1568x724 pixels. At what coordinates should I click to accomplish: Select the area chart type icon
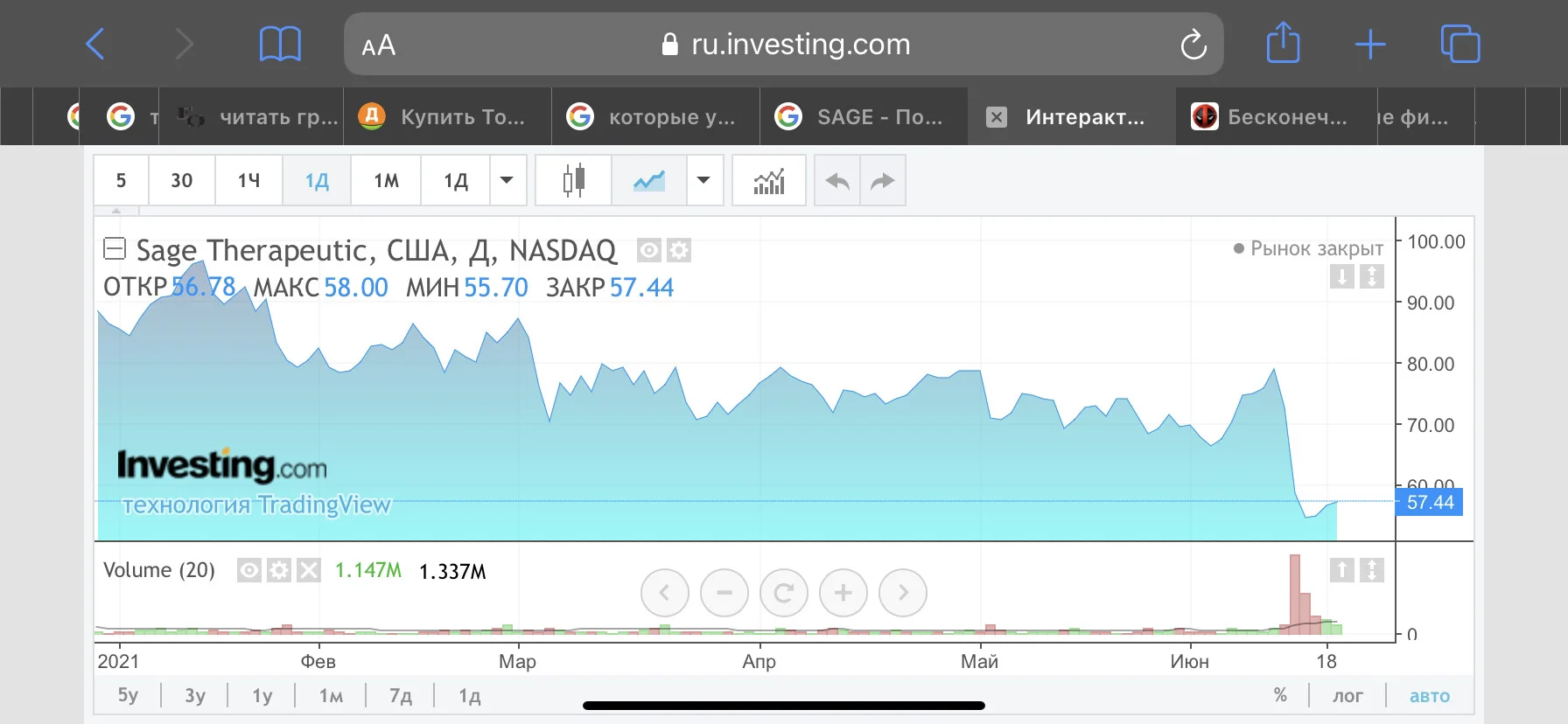coord(649,181)
